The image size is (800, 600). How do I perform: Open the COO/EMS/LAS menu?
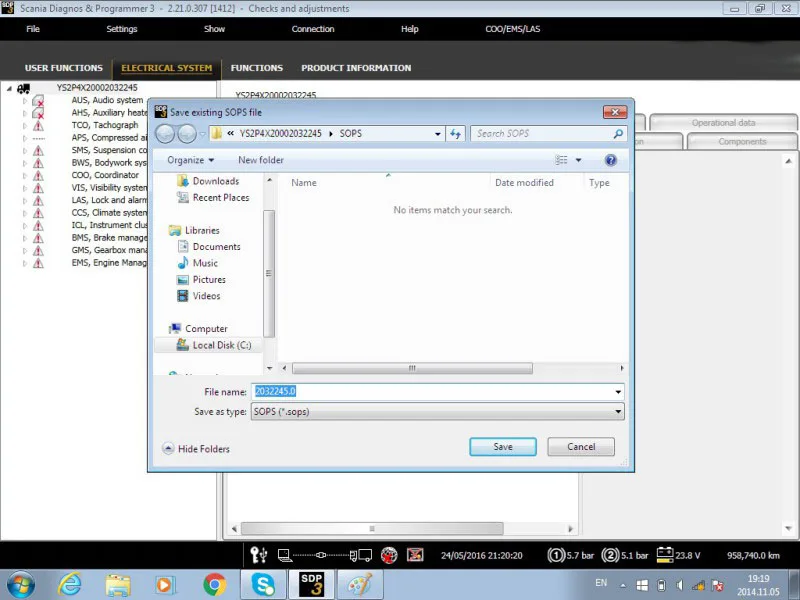tap(512, 29)
